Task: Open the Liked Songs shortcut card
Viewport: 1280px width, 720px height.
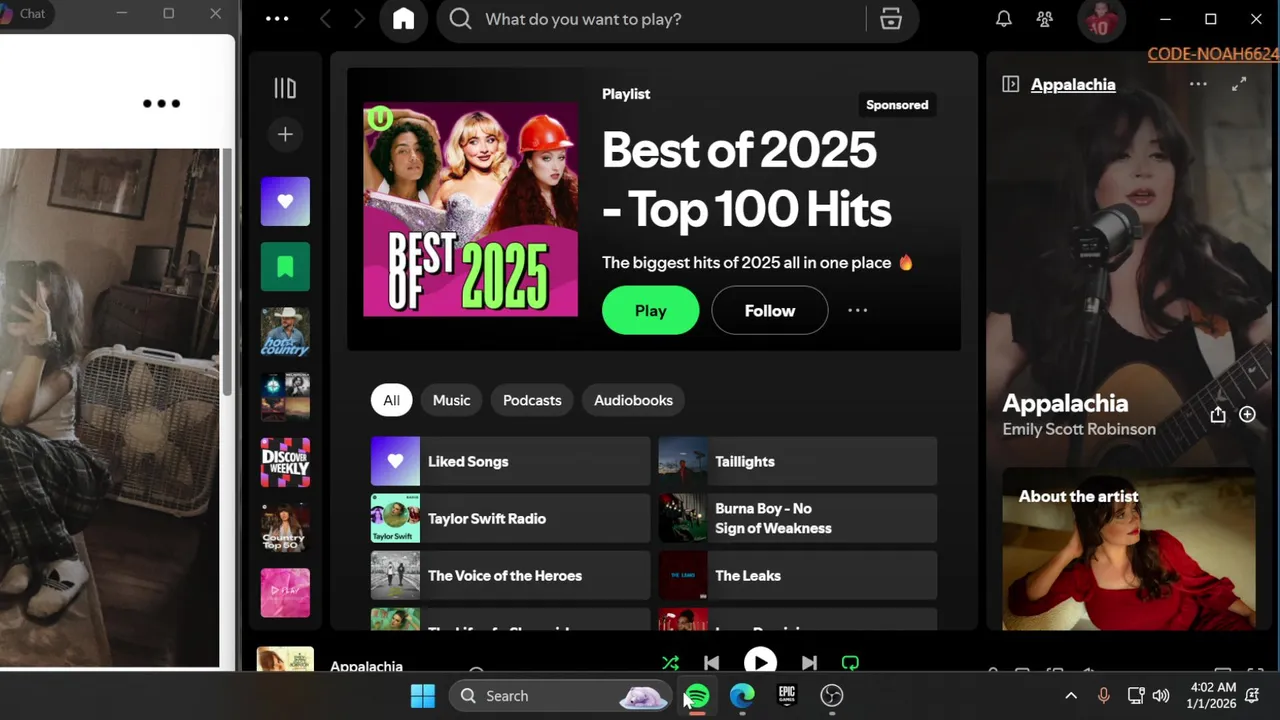Action: pos(510,461)
